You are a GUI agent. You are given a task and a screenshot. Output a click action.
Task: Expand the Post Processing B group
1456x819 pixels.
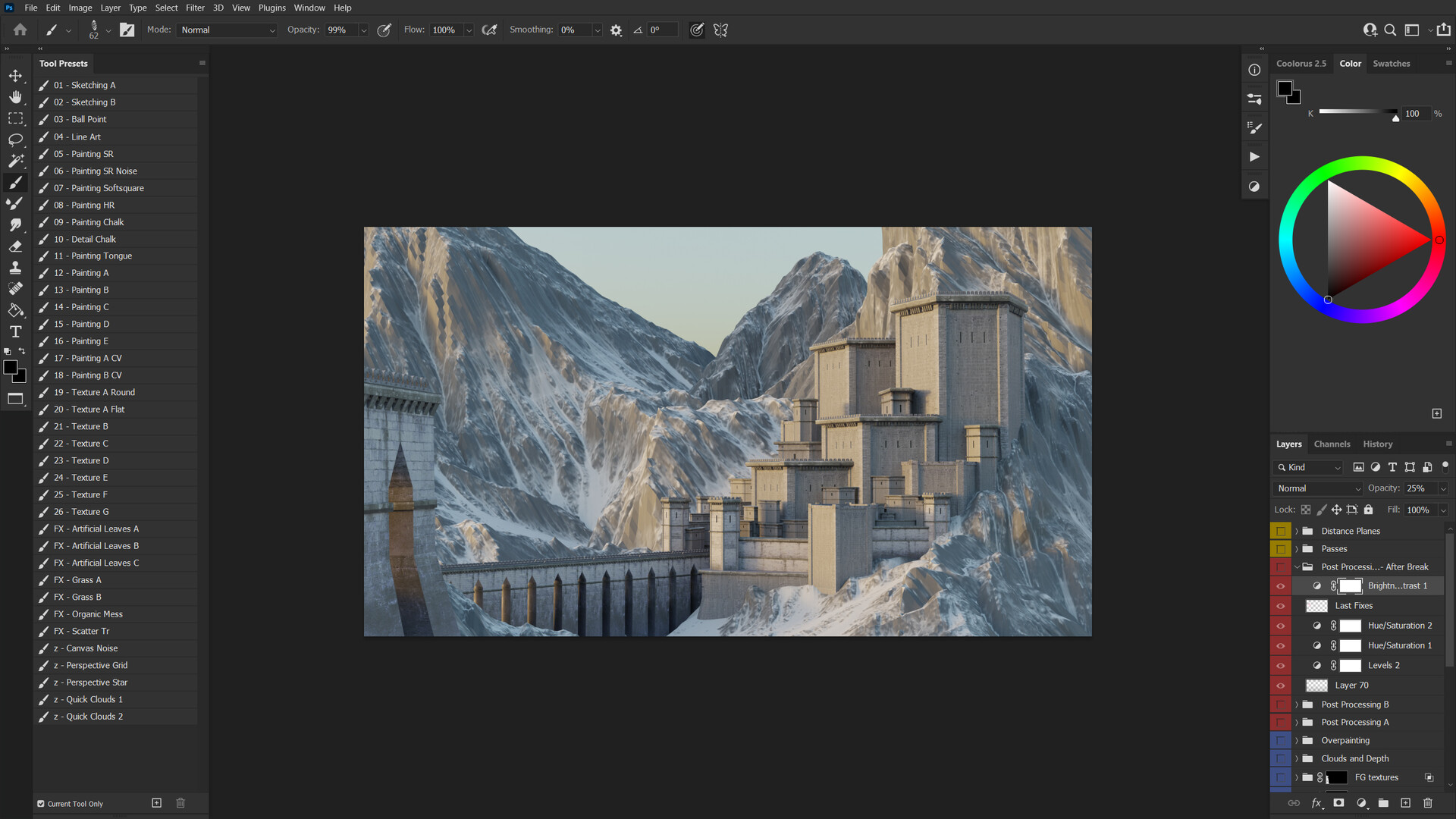[x=1297, y=704]
